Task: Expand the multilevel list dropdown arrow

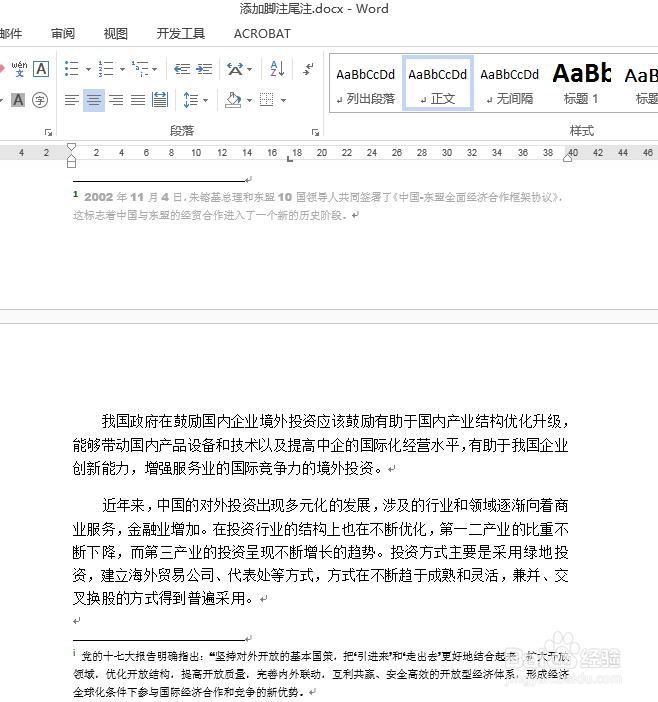Action: coord(154,69)
